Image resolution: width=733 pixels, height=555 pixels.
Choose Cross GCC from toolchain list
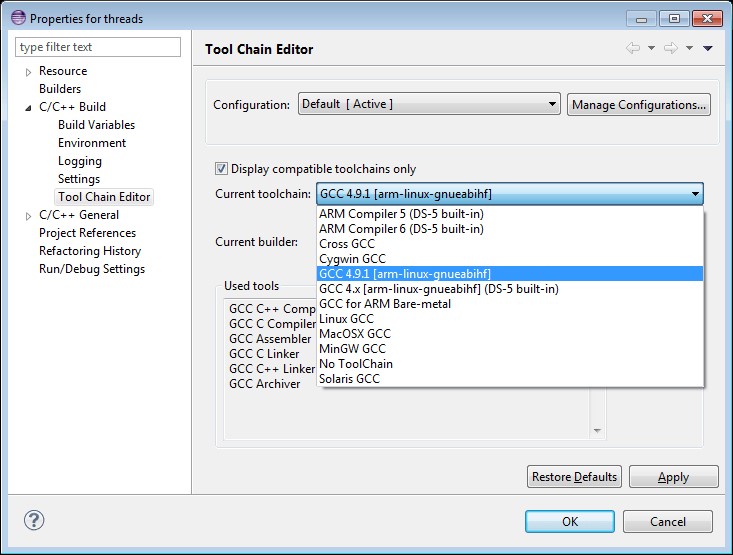510,244
